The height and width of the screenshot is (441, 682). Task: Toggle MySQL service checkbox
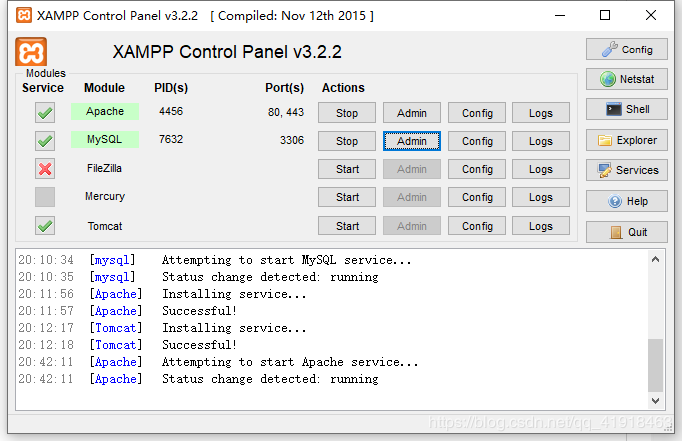[x=45, y=141]
